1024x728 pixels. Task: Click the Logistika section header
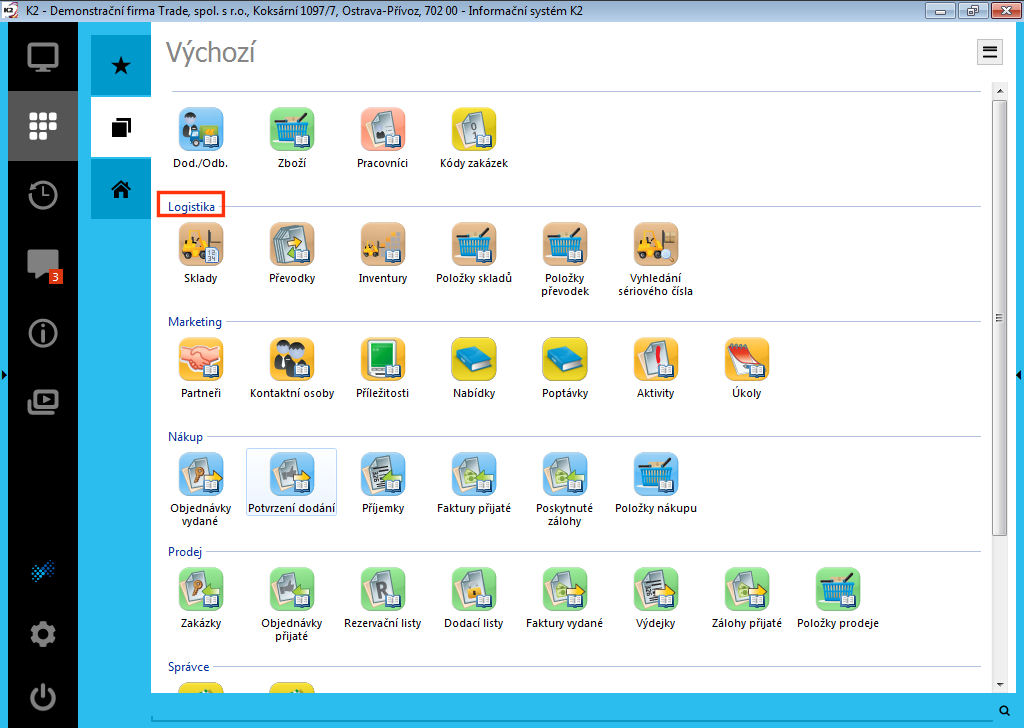point(191,206)
